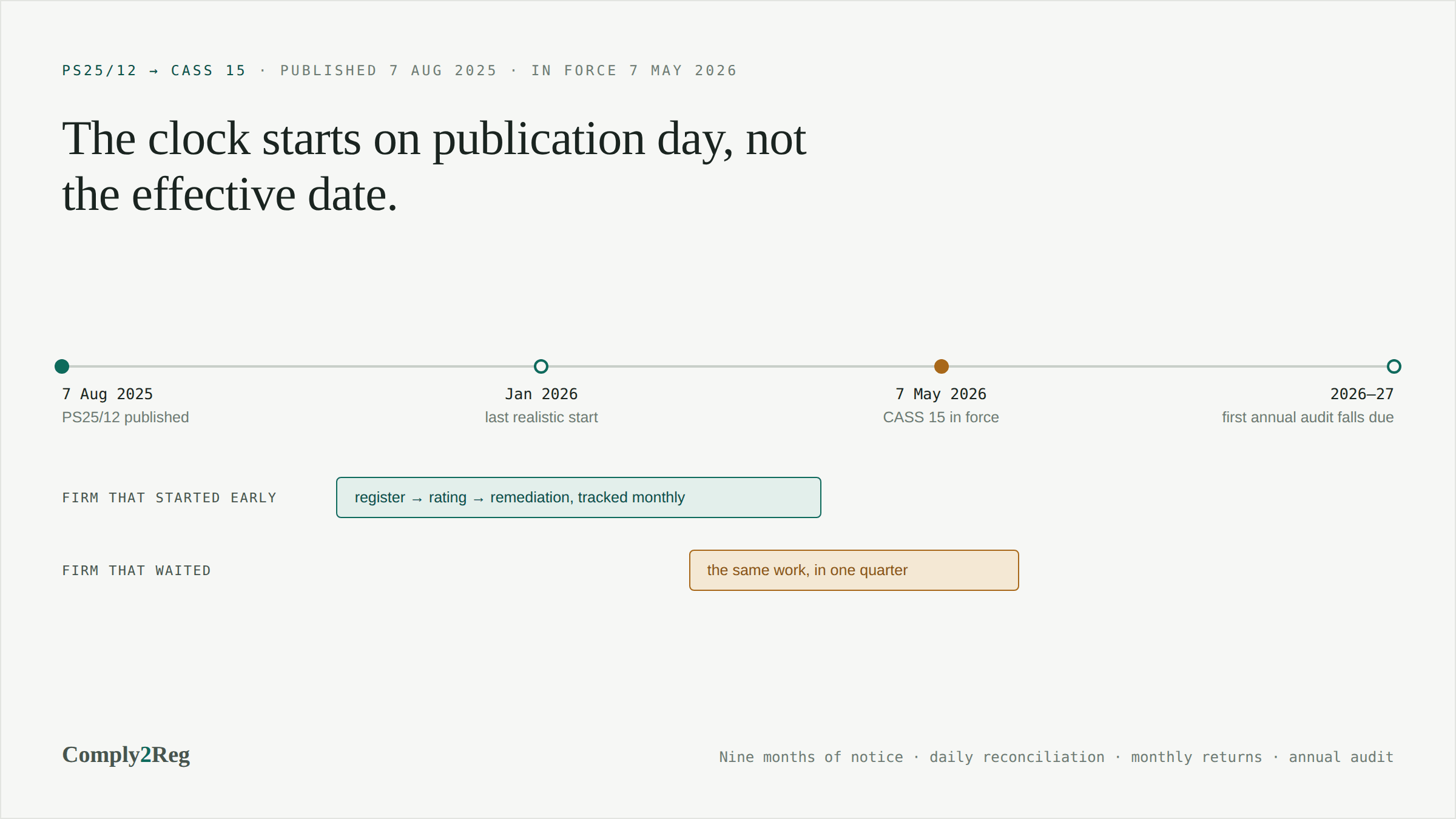The image size is (1456, 819).
Task: Click the 7 Aug 2025 timeline dot
Action: click(62, 366)
